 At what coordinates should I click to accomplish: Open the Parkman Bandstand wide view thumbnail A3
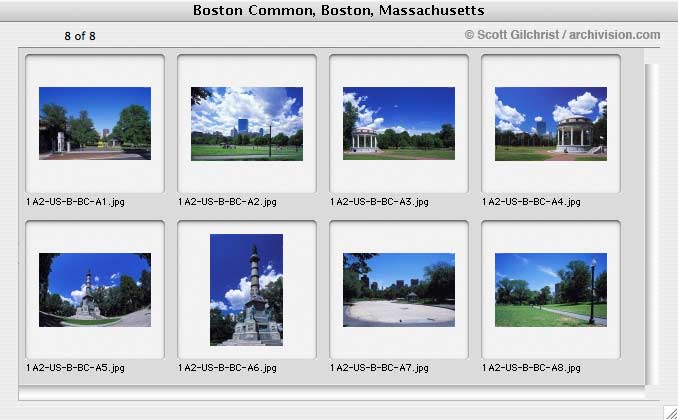pos(399,123)
